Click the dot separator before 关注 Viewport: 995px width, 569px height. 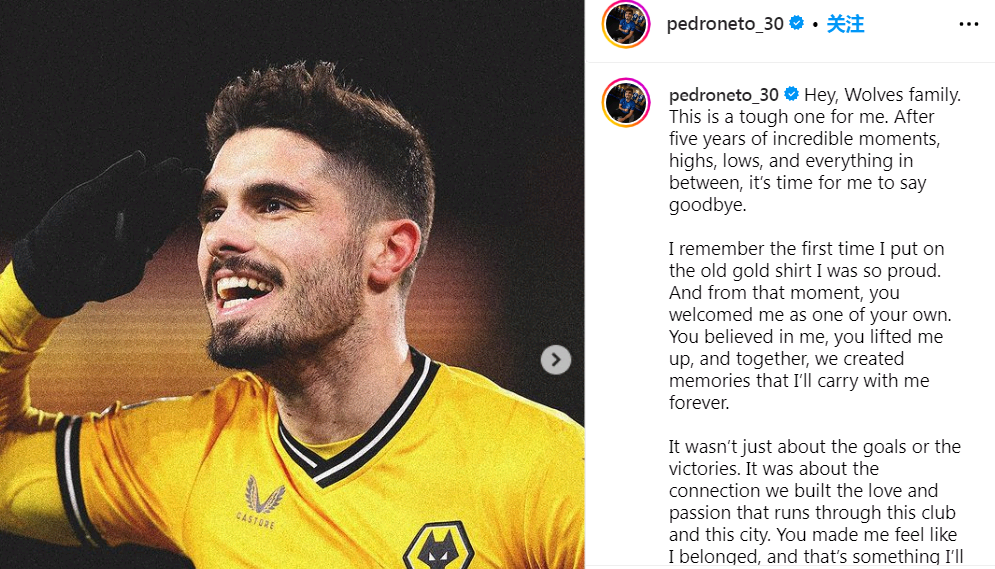click(815, 24)
